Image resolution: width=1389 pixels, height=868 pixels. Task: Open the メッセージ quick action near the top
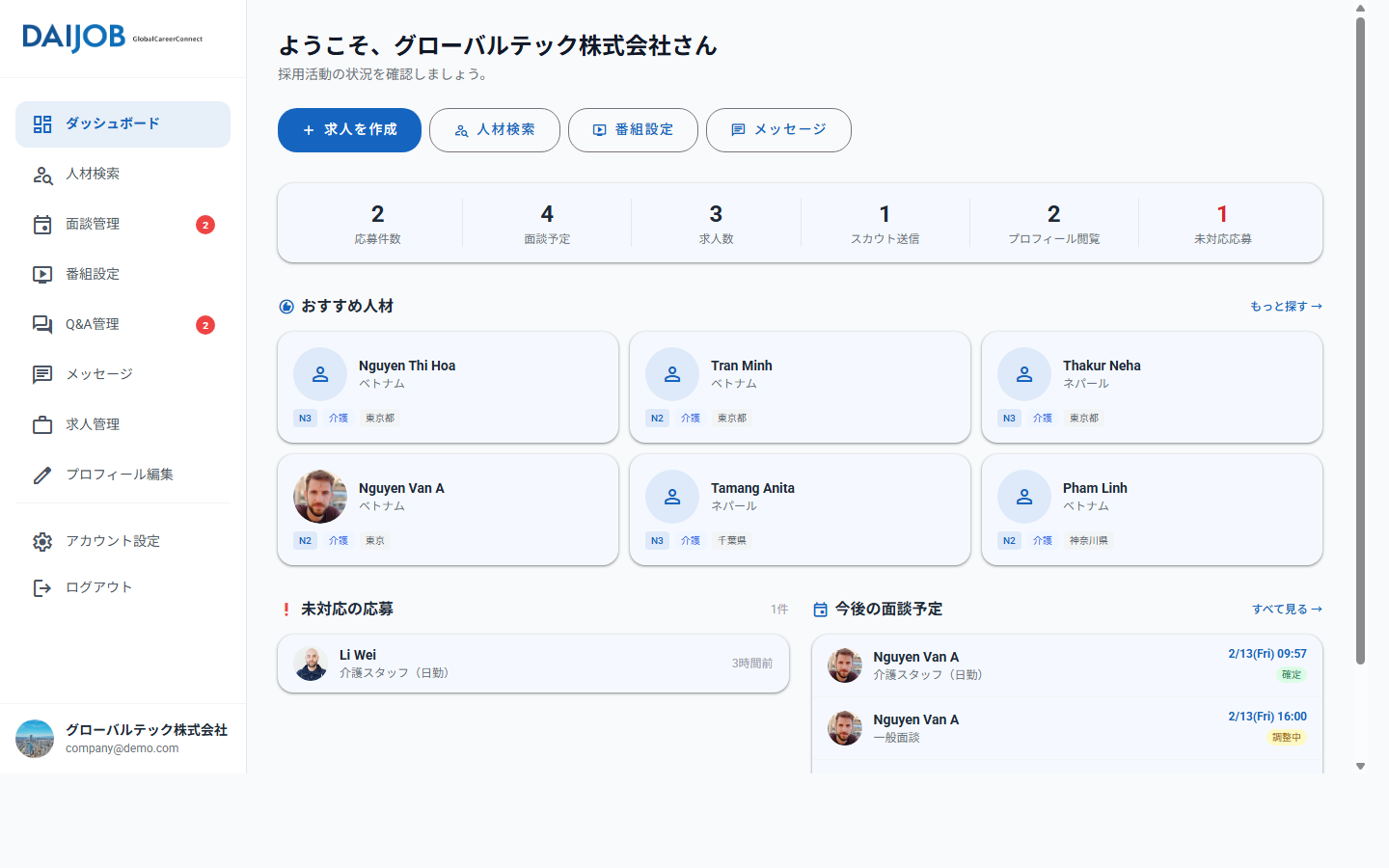(778, 129)
